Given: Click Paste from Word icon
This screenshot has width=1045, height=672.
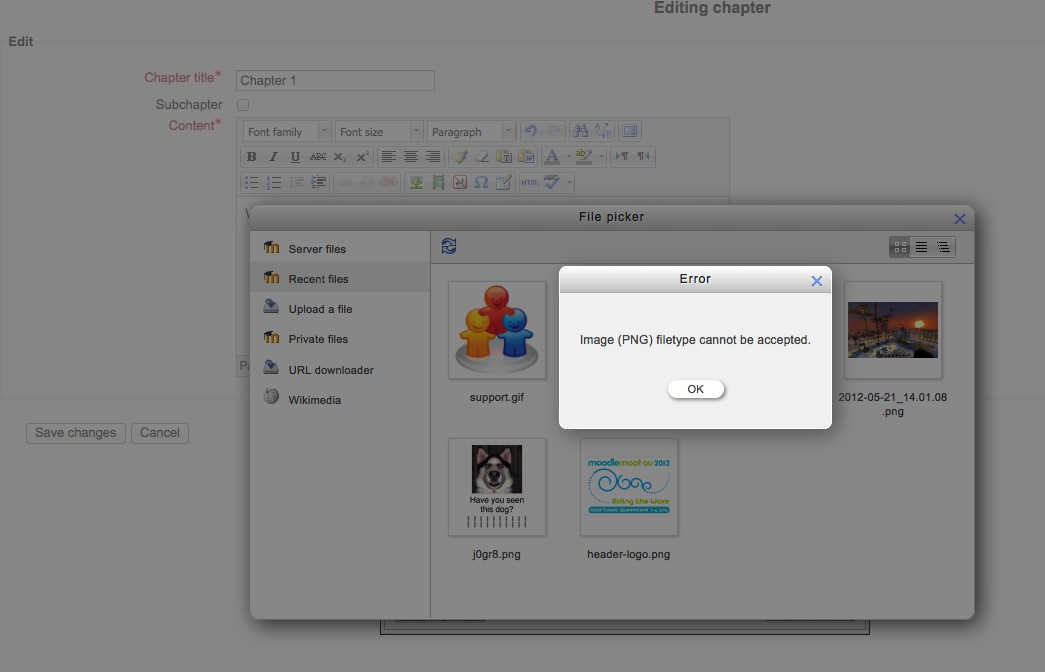Looking at the screenshot, I should 526,157.
